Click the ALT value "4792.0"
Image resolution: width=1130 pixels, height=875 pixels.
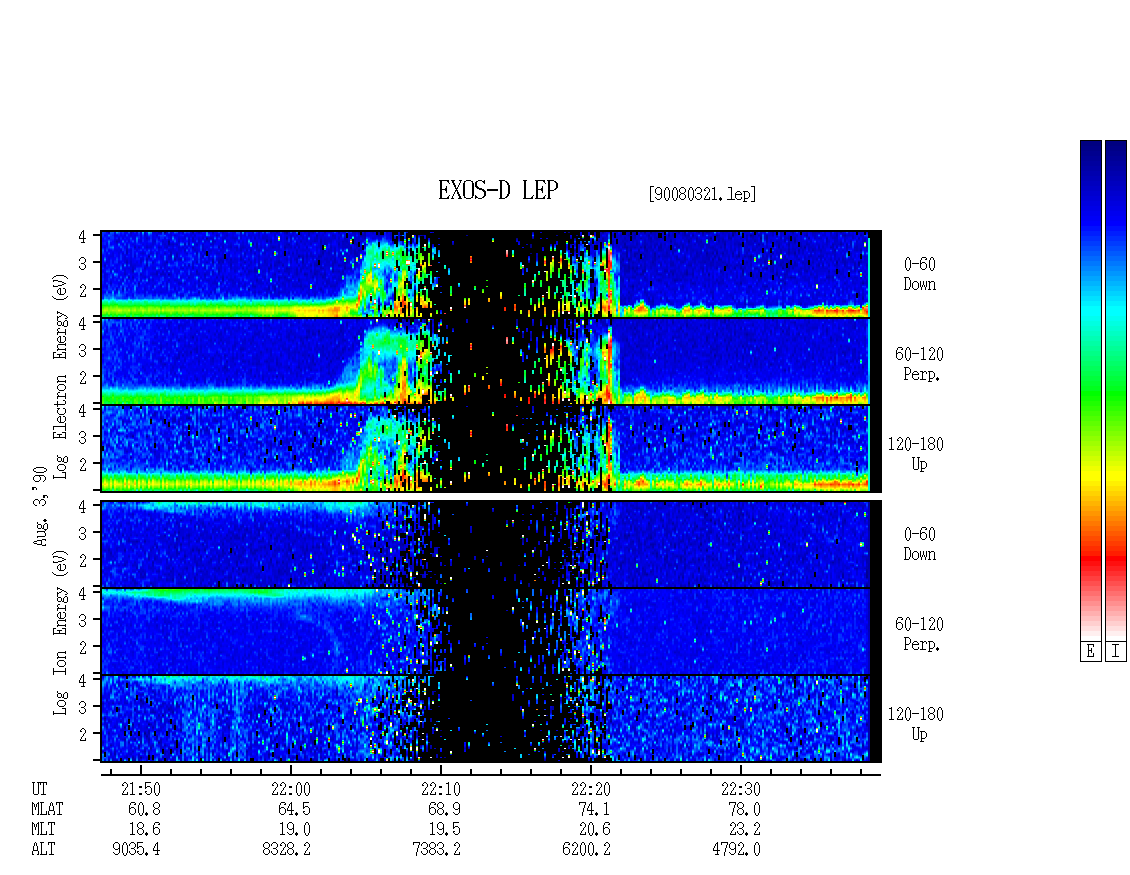[737, 850]
